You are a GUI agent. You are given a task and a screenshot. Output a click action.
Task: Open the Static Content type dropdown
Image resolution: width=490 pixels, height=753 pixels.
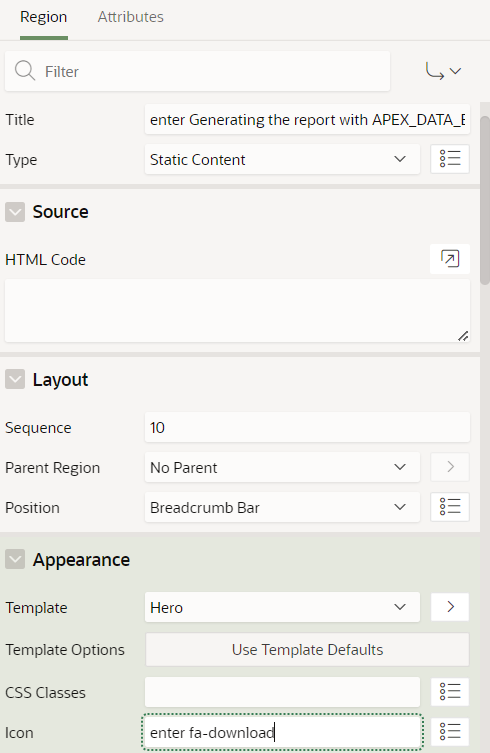pos(282,159)
